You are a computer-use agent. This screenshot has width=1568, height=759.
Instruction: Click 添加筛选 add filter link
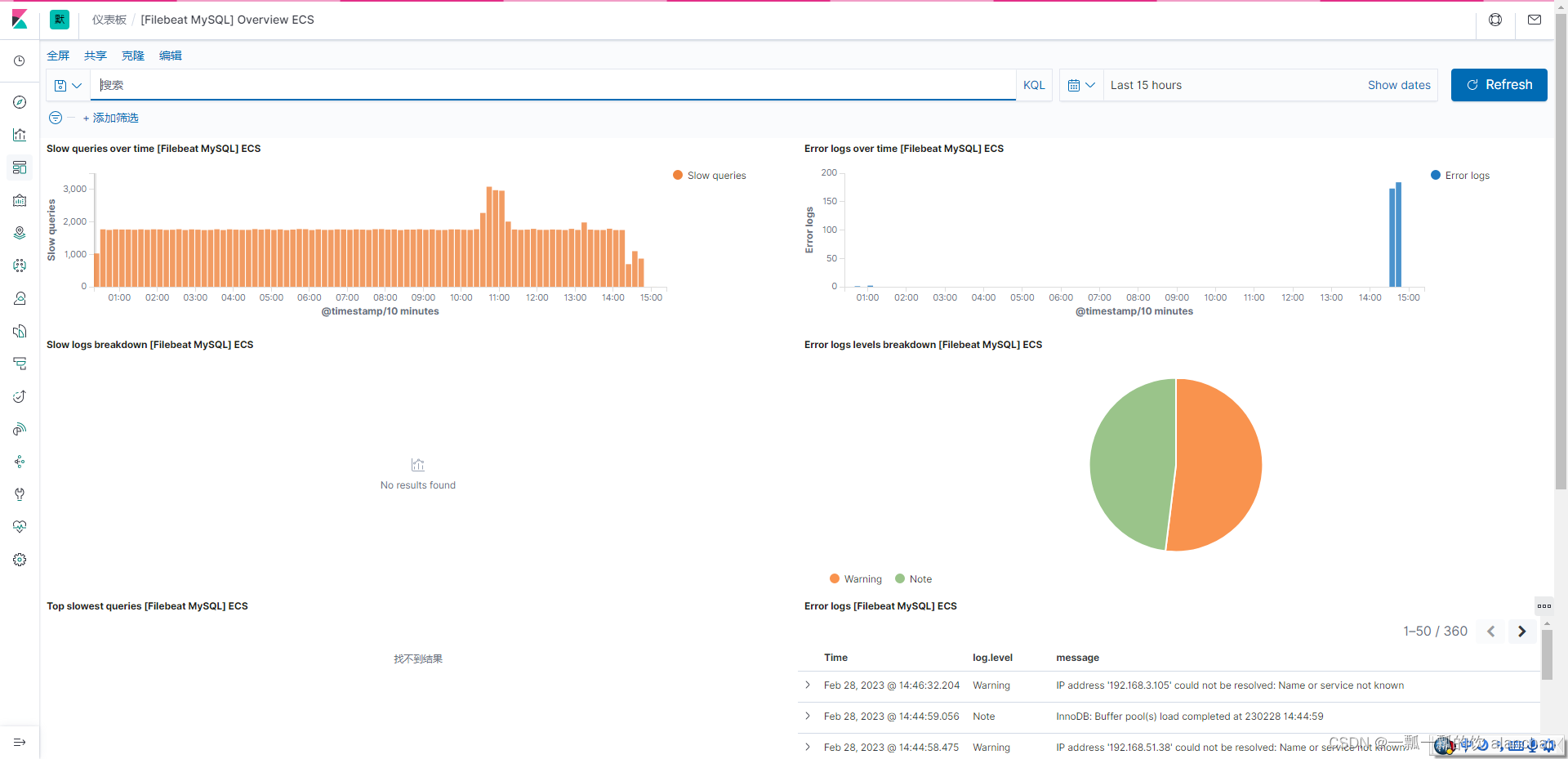(111, 118)
